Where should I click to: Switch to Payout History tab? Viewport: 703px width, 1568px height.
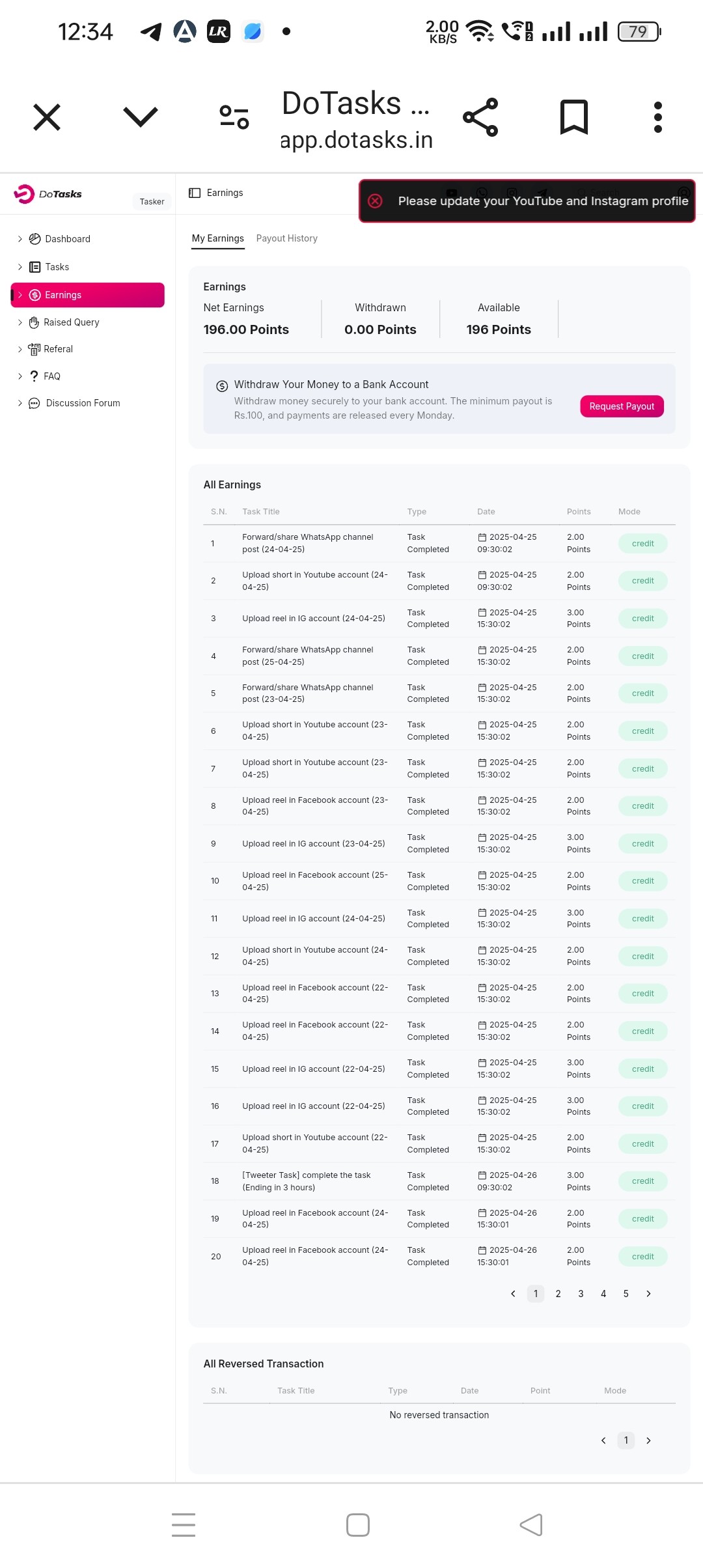pos(287,238)
